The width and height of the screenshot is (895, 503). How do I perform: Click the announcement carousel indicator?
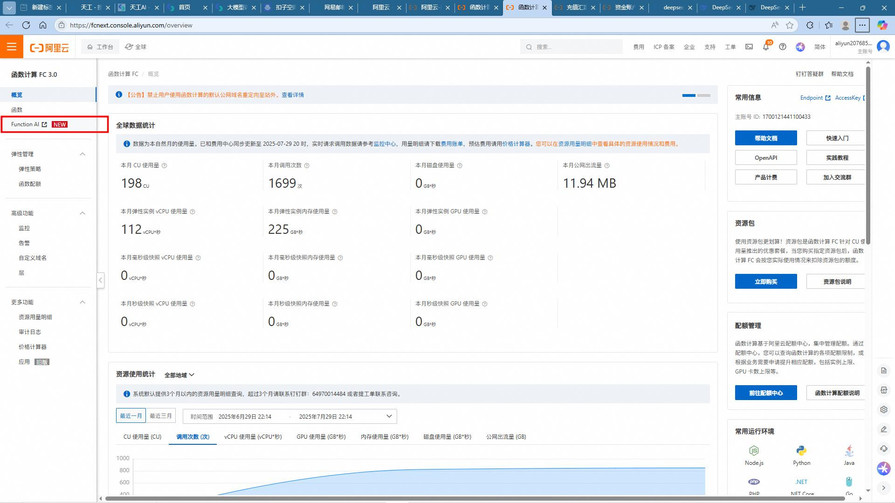click(x=696, y=95)
